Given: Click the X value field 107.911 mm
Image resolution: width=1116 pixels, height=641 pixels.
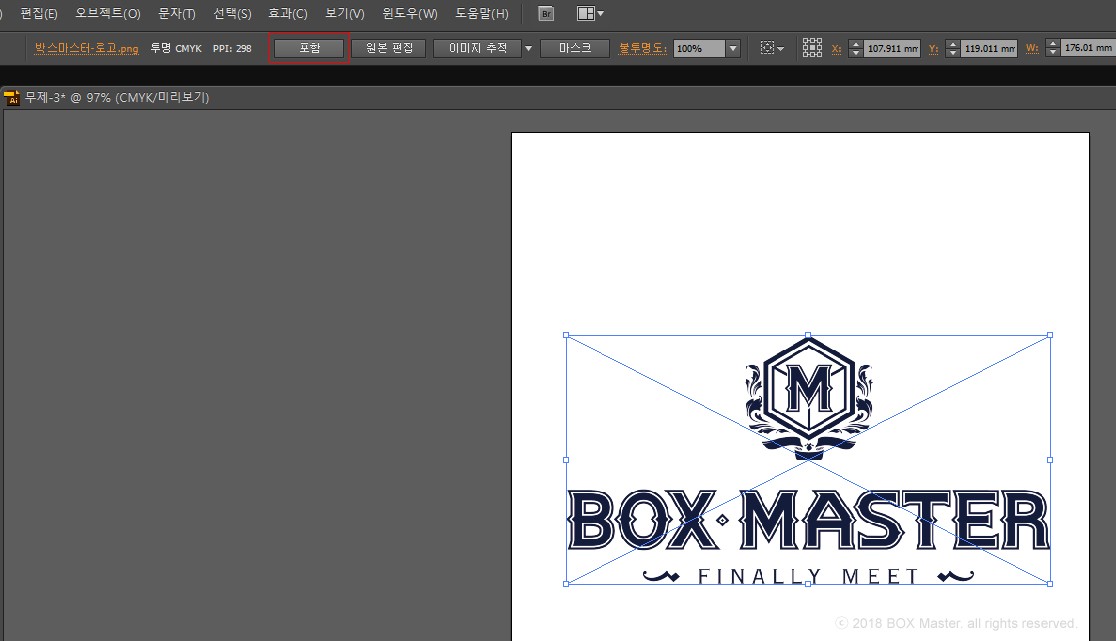Looking at the screenshot, I should click(893, 48).
